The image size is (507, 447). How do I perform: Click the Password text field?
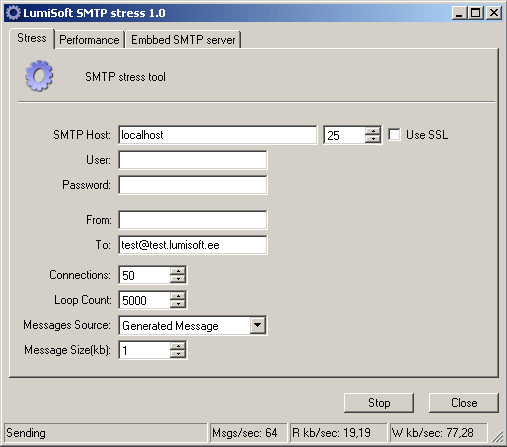point(193,185)
